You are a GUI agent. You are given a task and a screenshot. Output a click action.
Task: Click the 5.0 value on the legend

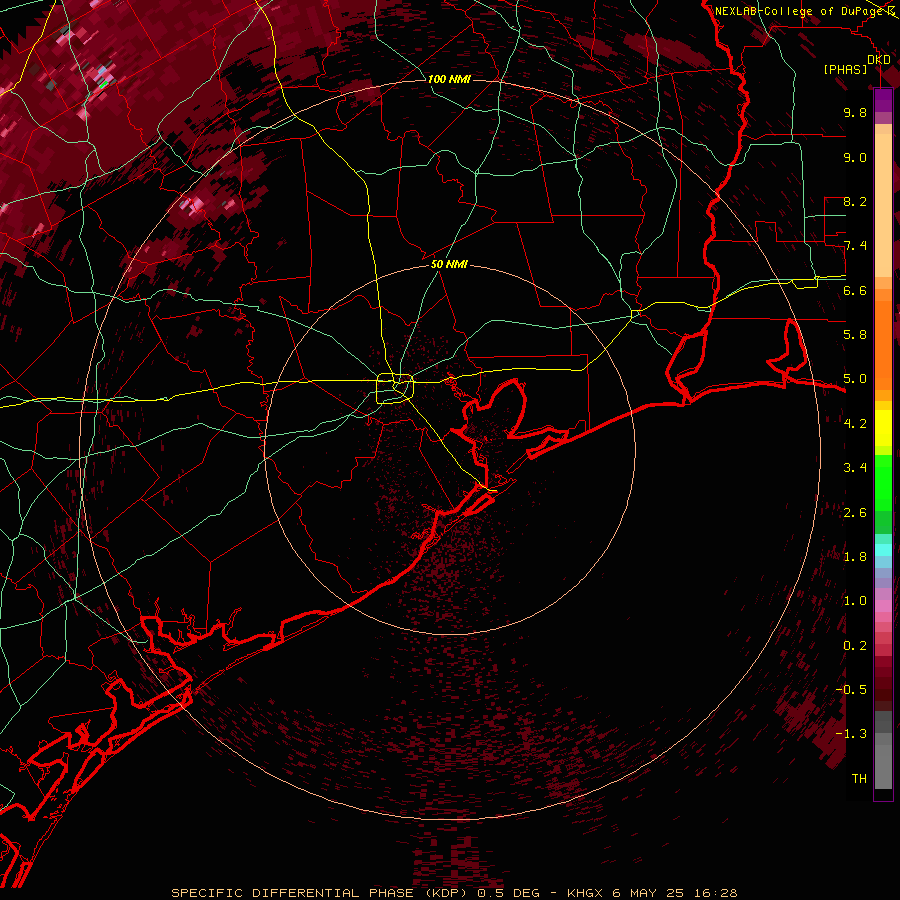pos(855,379)
